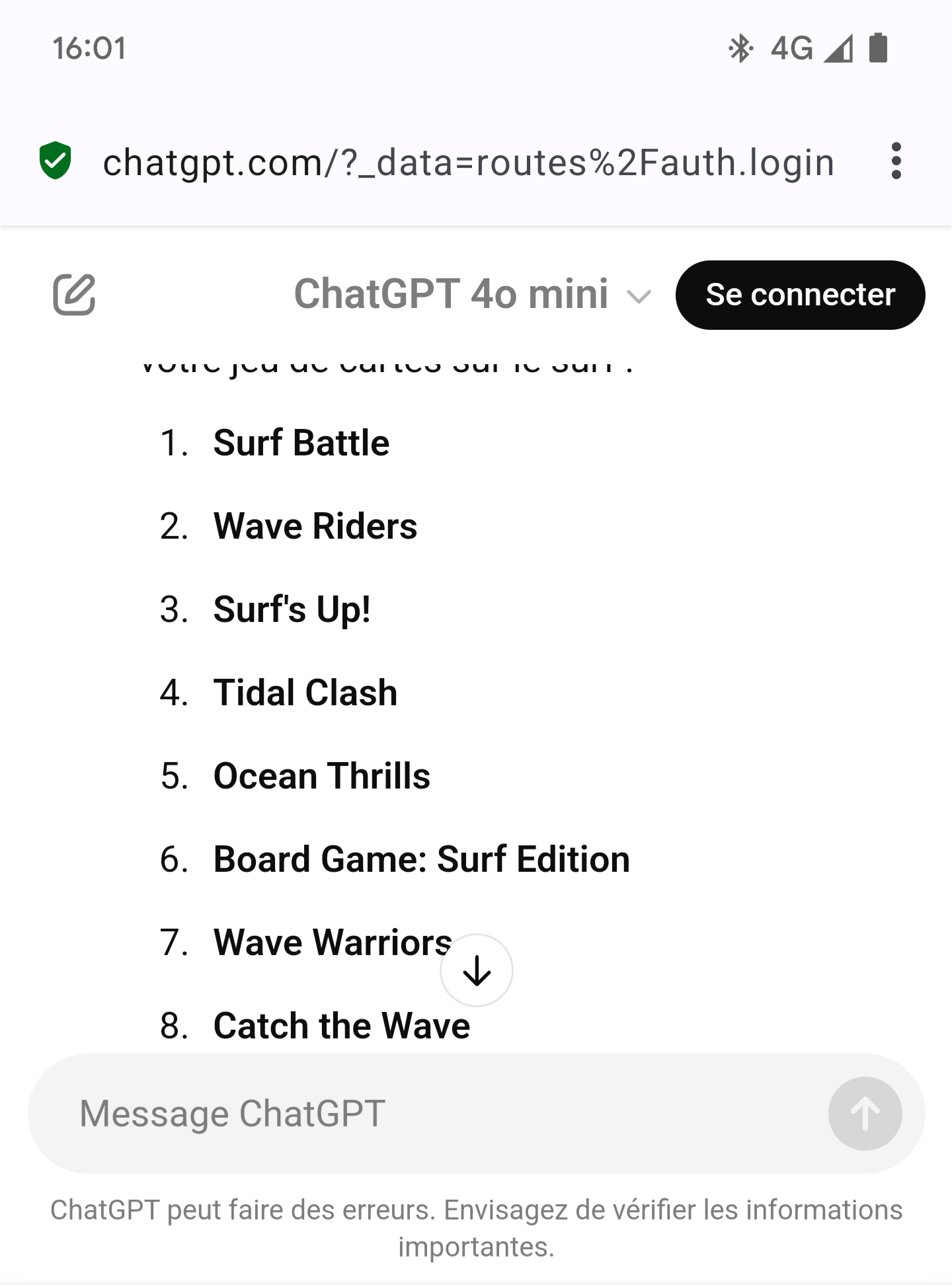Tap the send message arrow button

coord(865,1113)
